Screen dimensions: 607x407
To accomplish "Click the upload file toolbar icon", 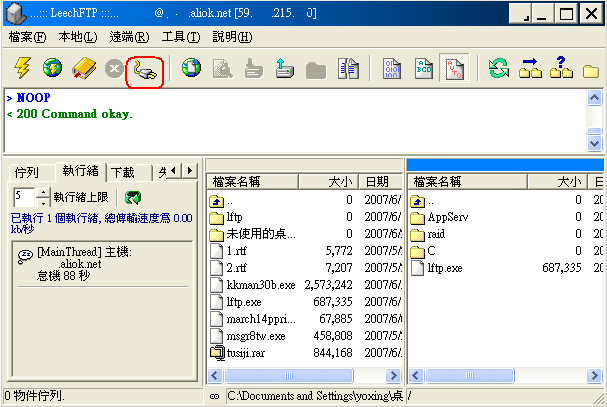I will [284, 69].
